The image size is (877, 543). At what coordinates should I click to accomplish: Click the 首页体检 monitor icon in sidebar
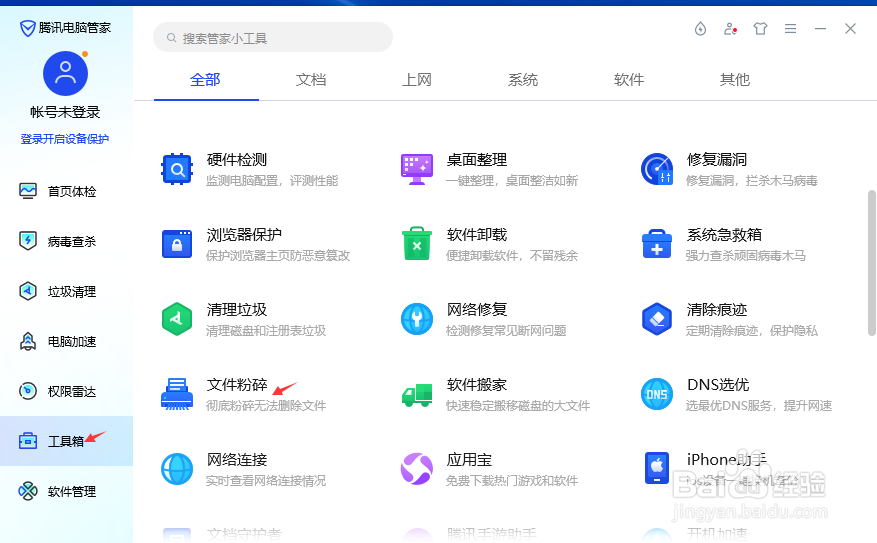(x=28, y=191)
